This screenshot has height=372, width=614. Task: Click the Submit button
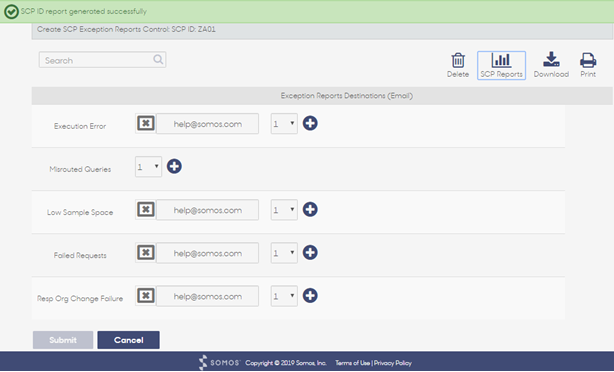[63, 340]
